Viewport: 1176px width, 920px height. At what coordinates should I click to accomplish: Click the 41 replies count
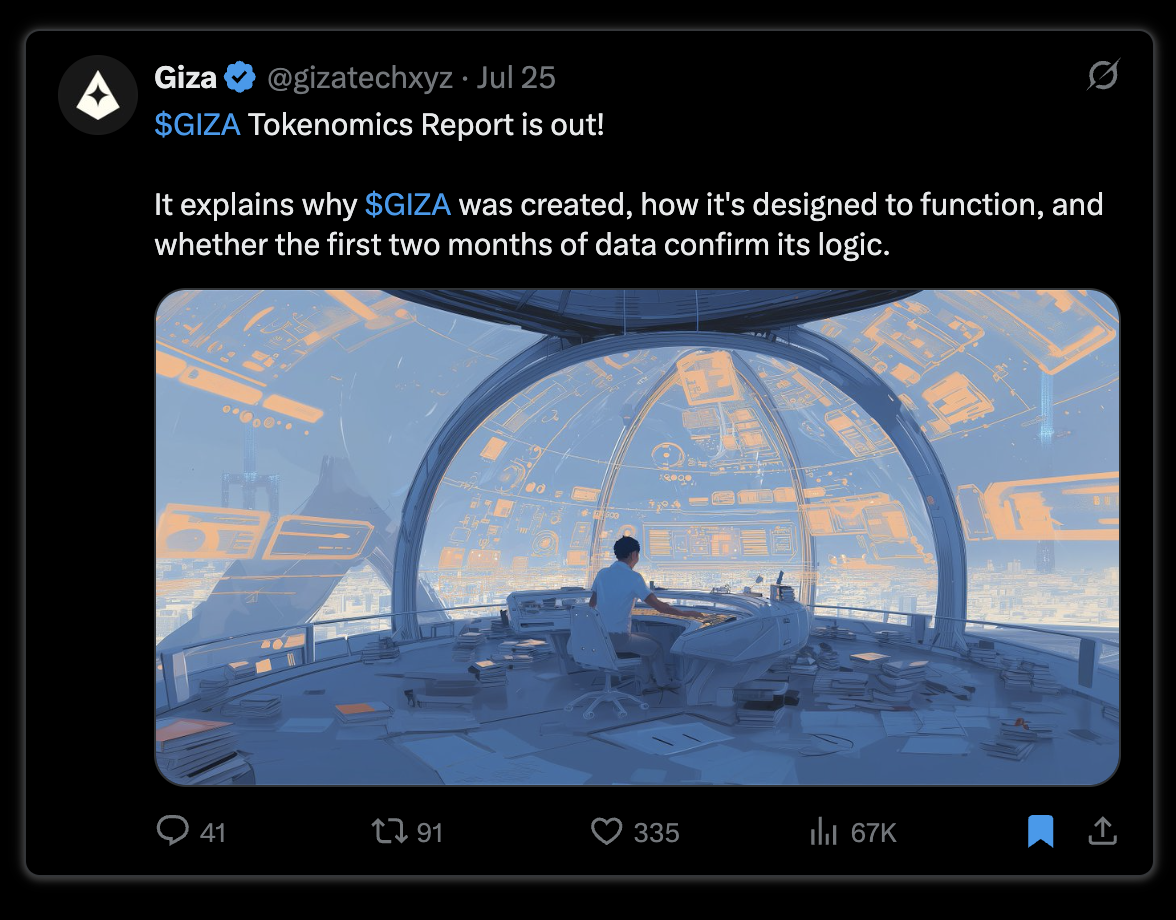click(x=213, y=833)
